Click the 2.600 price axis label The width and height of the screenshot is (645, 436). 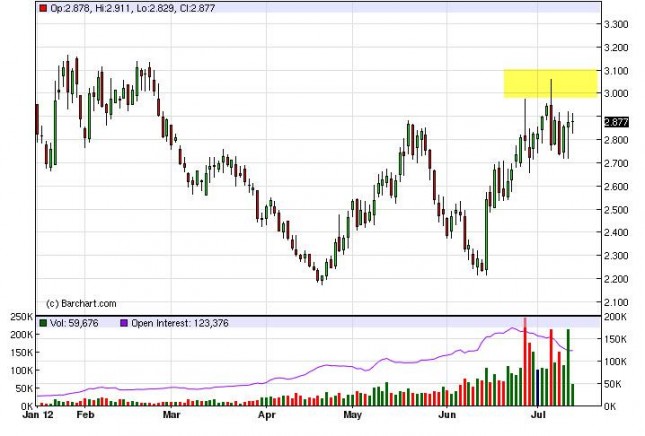click(x=616, y=186)
